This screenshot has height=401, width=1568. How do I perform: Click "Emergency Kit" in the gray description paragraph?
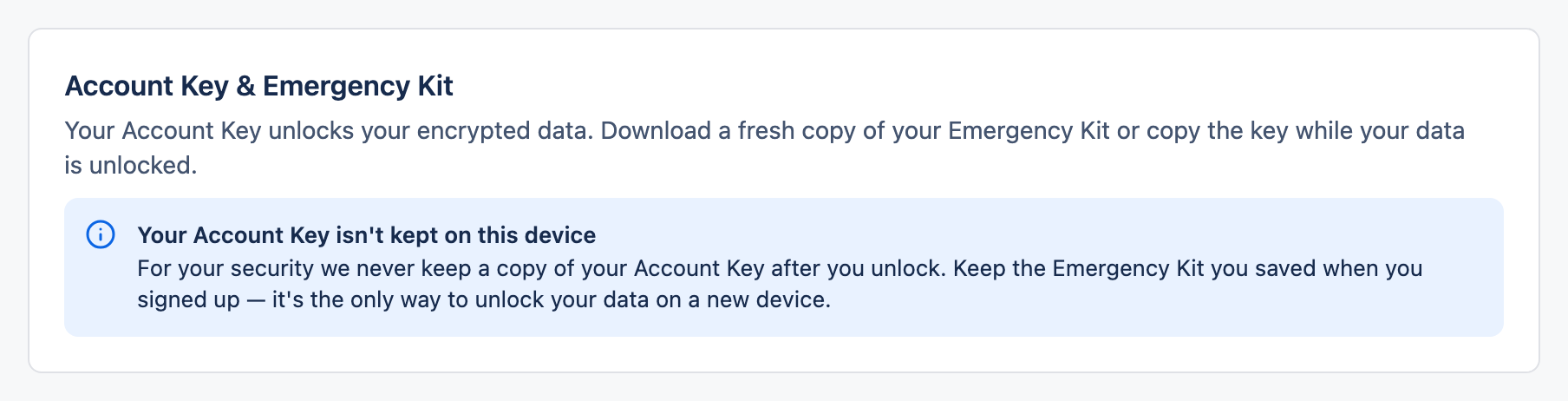(x=1029, y=131)
